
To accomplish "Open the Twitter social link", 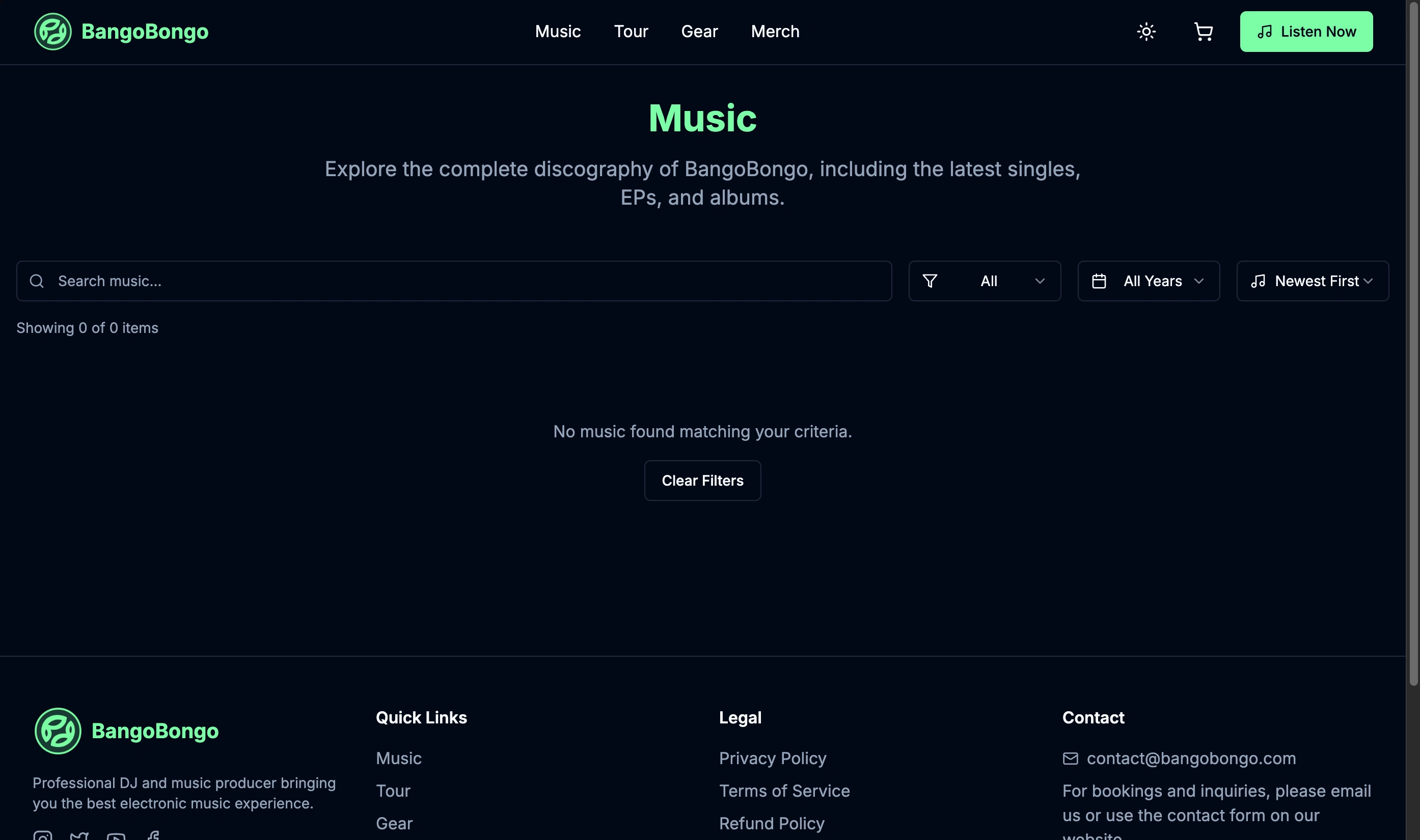I will (x=79, y=835).
